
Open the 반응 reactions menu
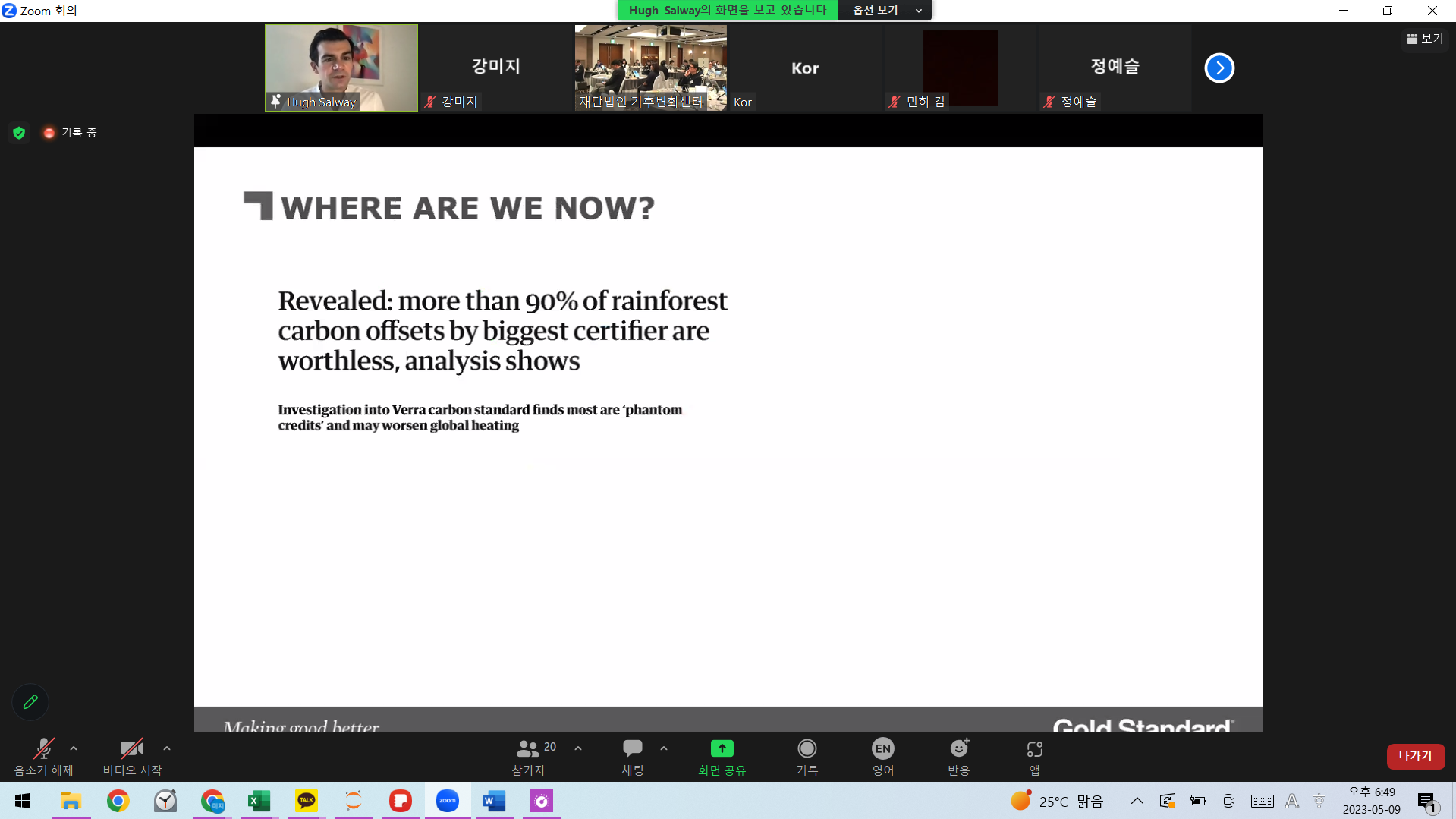959,757
